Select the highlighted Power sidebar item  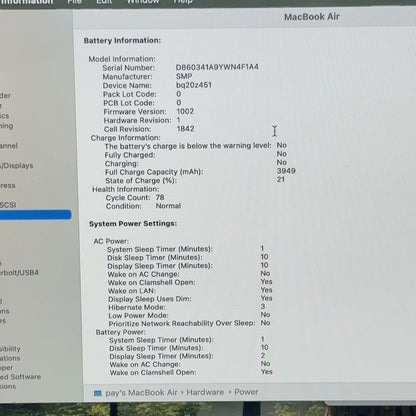pos(36,214)
